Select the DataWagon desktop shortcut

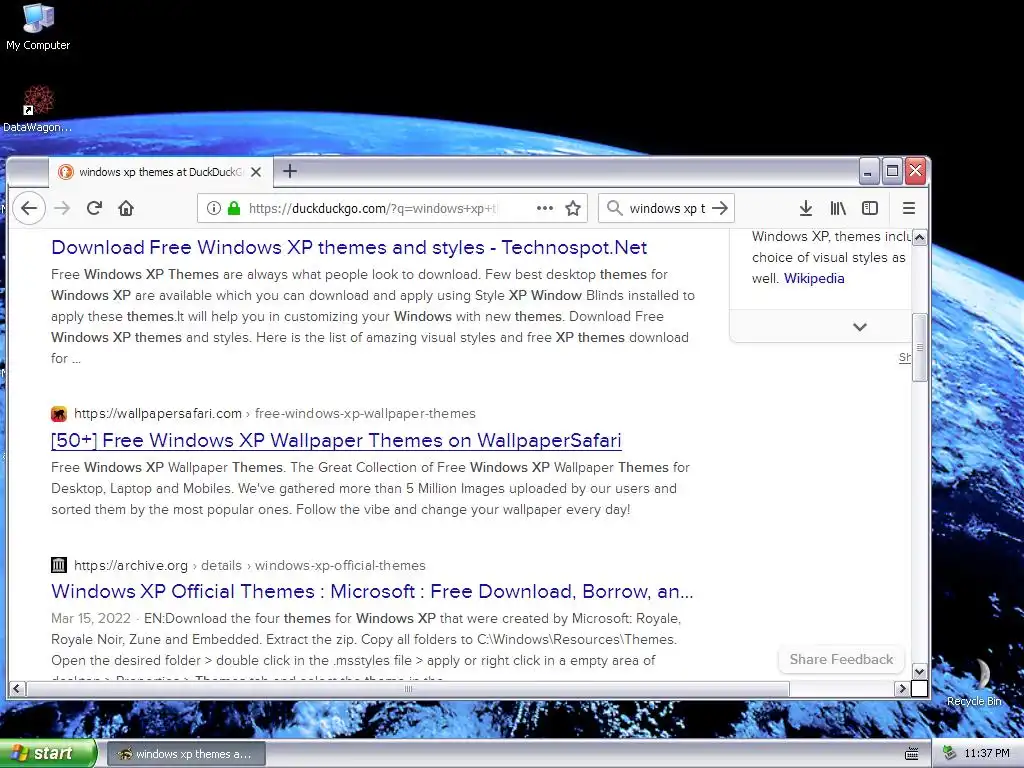38,108
